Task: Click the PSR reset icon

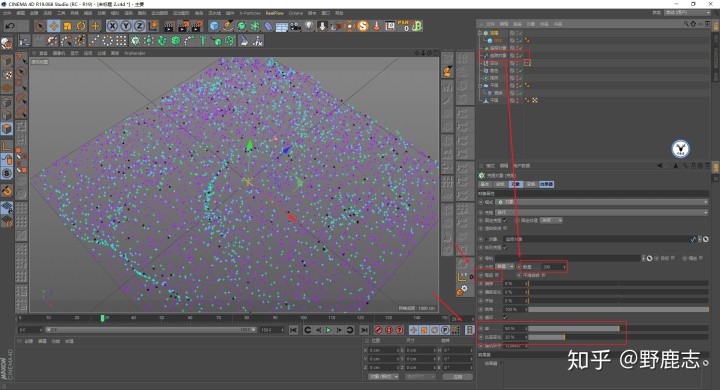Action: click(404, 26)
